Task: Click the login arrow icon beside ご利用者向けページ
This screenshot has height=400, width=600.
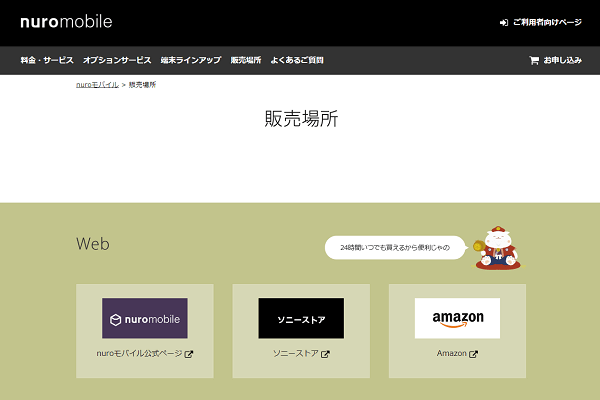Action: tap(504, 23)
